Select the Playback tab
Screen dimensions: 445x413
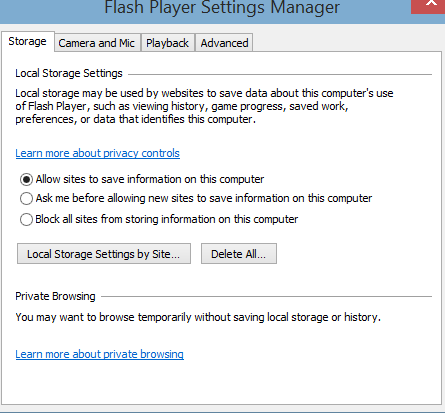[168, 43]
